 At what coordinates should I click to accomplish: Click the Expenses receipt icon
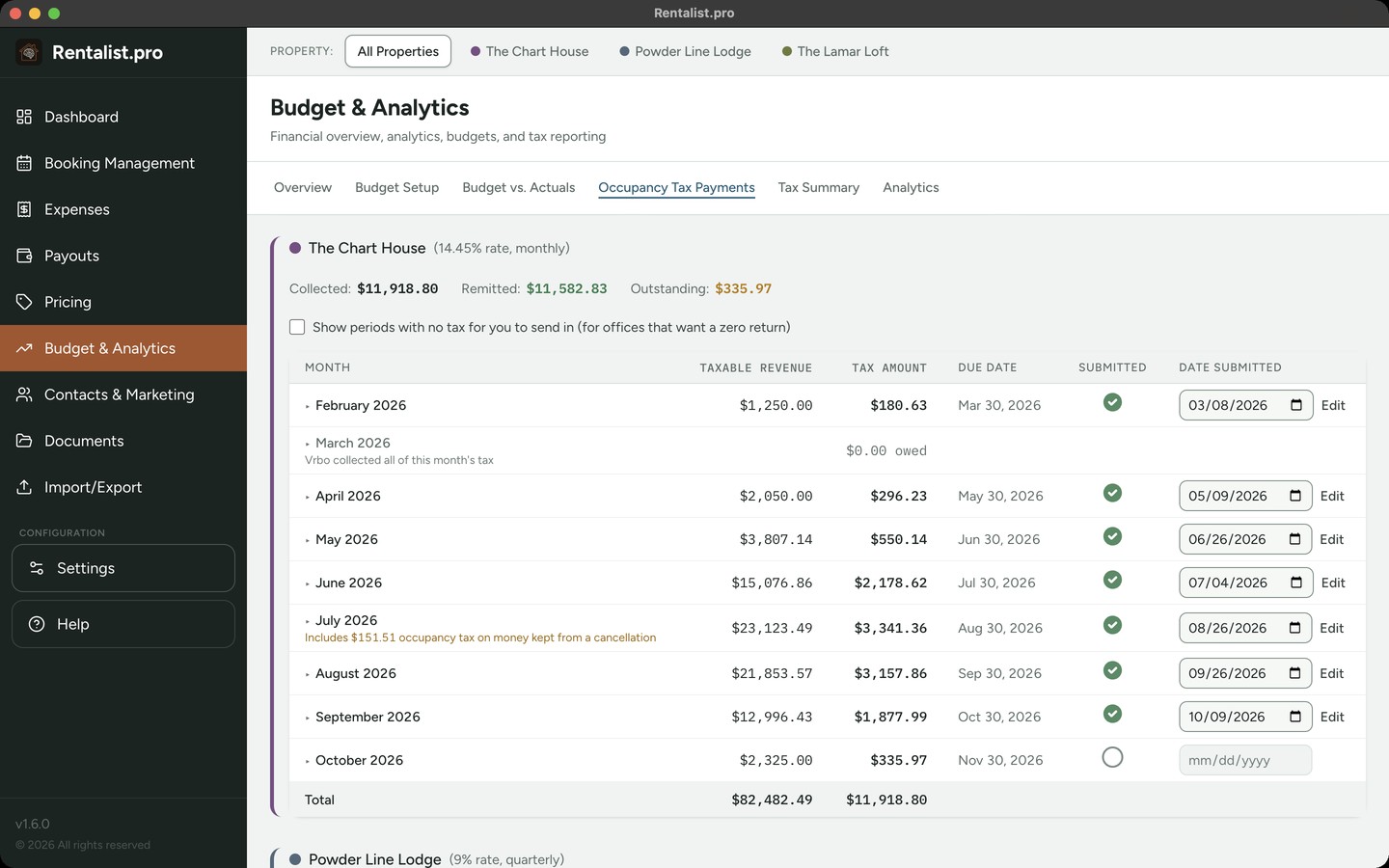[x=24, y=209]
